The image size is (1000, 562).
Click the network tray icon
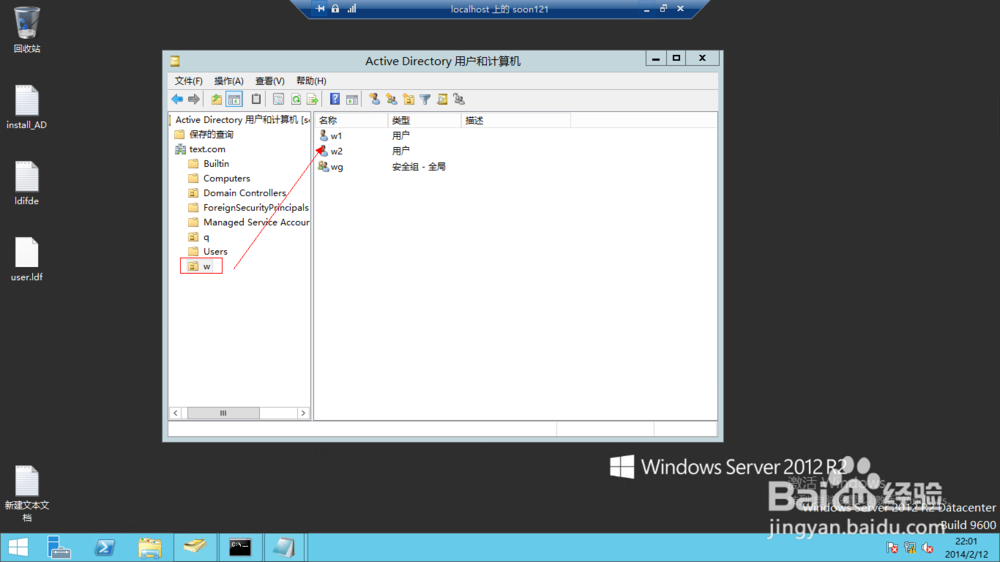click(x=910, y=547)
